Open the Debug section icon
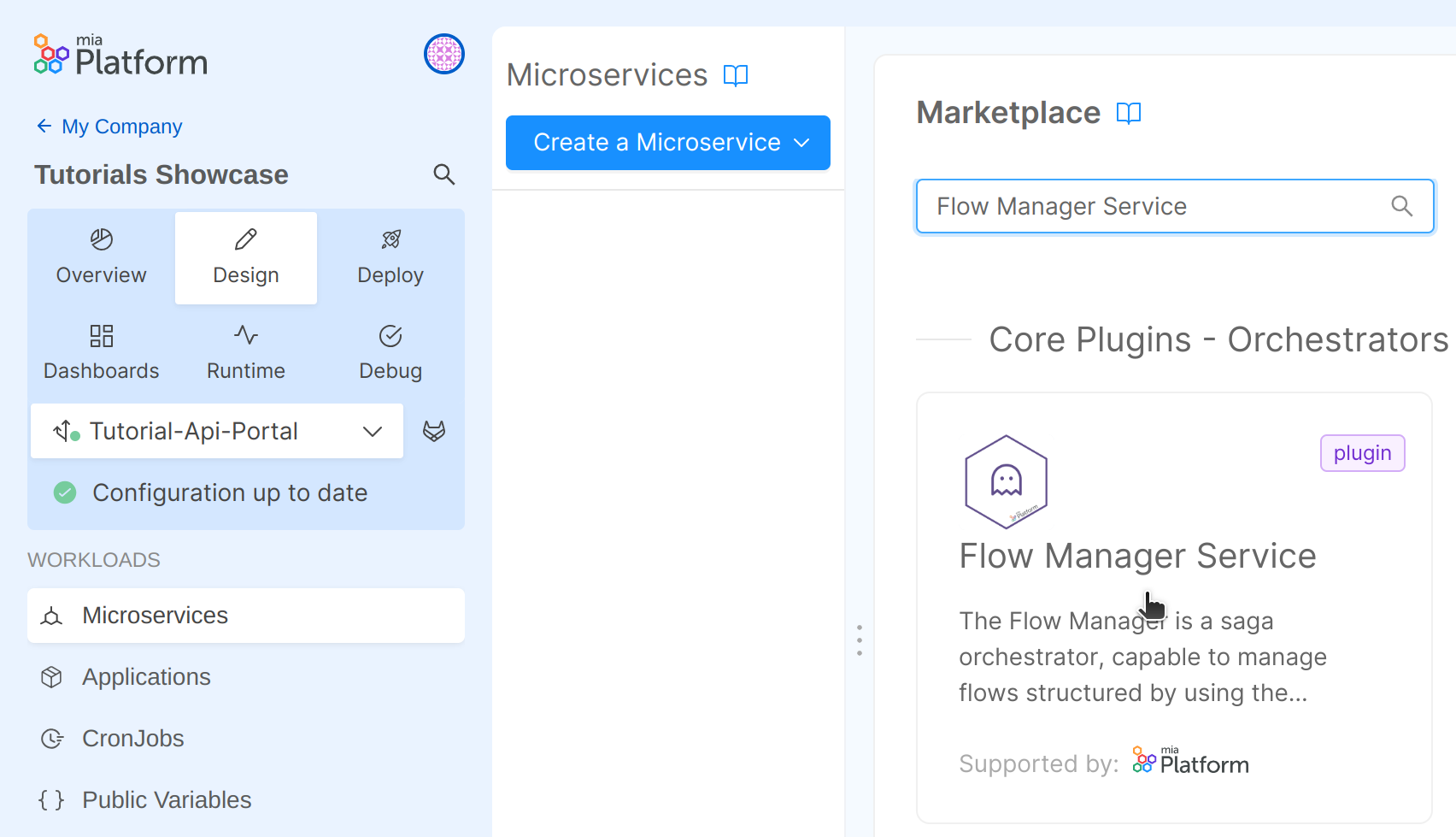 (390, 336)
